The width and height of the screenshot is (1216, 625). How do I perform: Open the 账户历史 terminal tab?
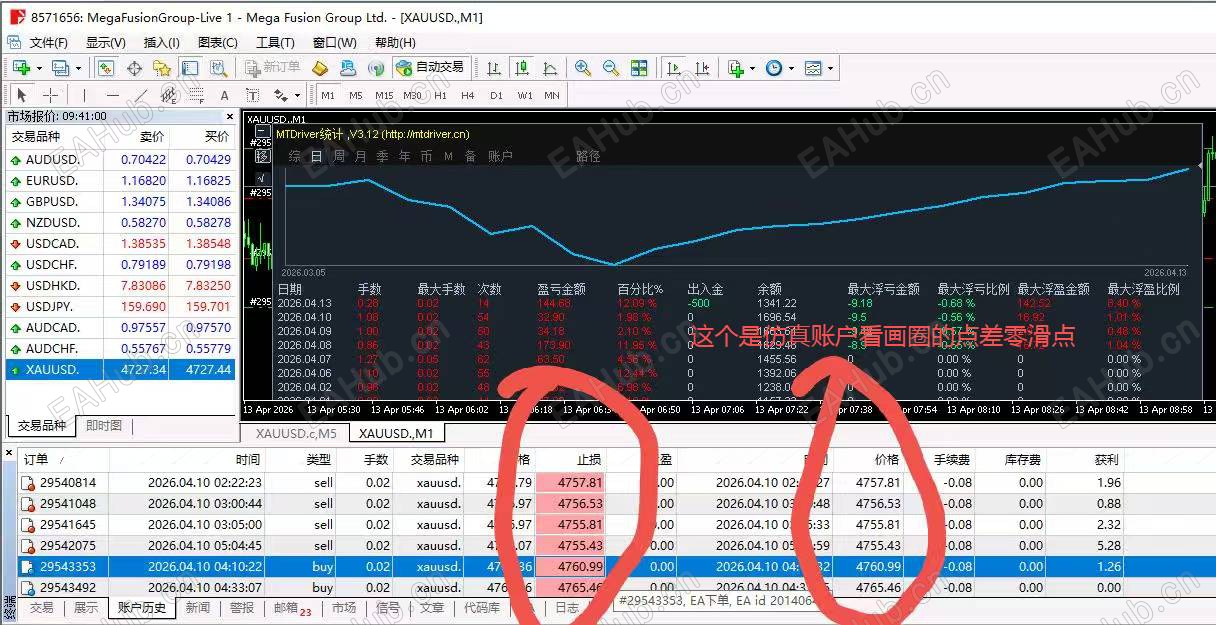tap(142, 607)
